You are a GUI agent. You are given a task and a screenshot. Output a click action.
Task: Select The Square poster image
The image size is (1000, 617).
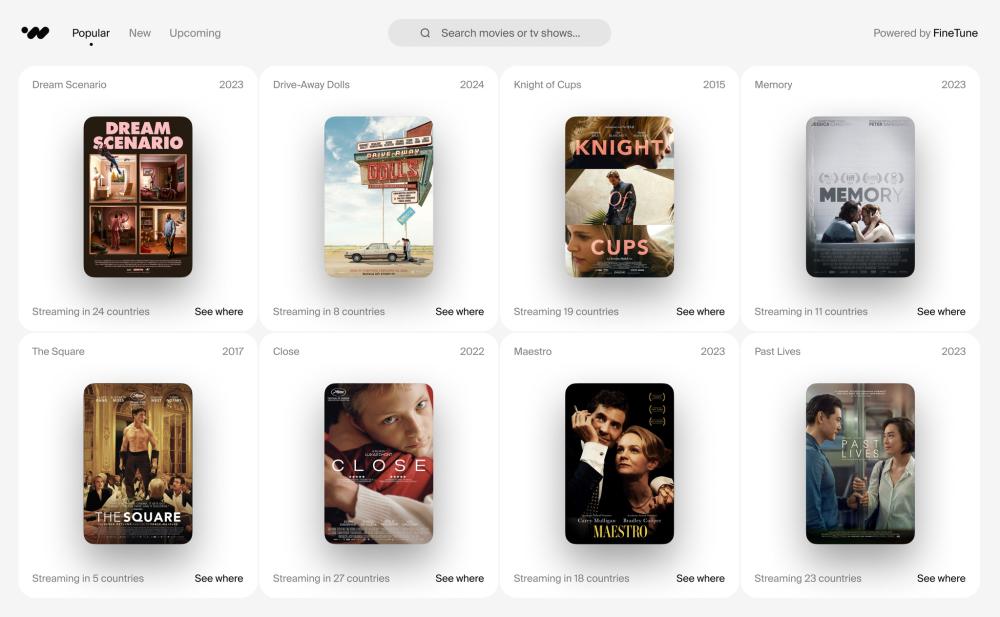click(x=138, y=463)
